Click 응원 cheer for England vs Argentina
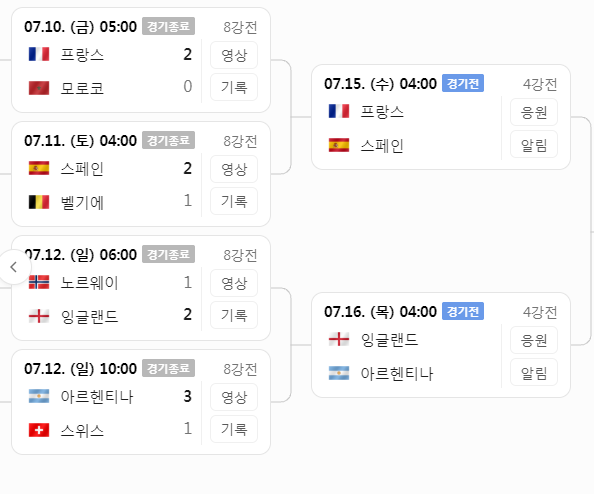The width and height of the screenshot is (594, 494). tap(534, 340)
